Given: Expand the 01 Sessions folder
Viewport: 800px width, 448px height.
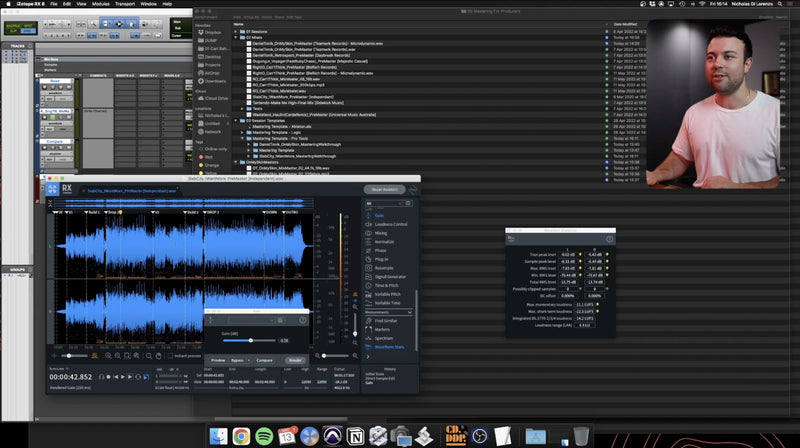Looking at the screenshot, I should click(x=236, y=32).
